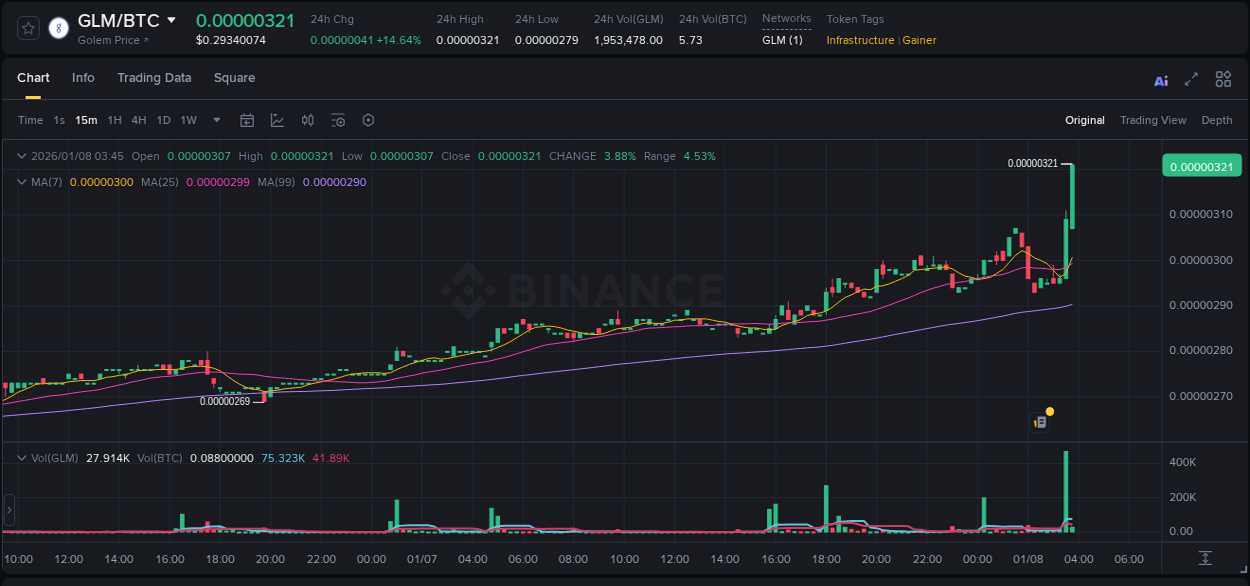Open the indicator settings icon

click(338, 120)
